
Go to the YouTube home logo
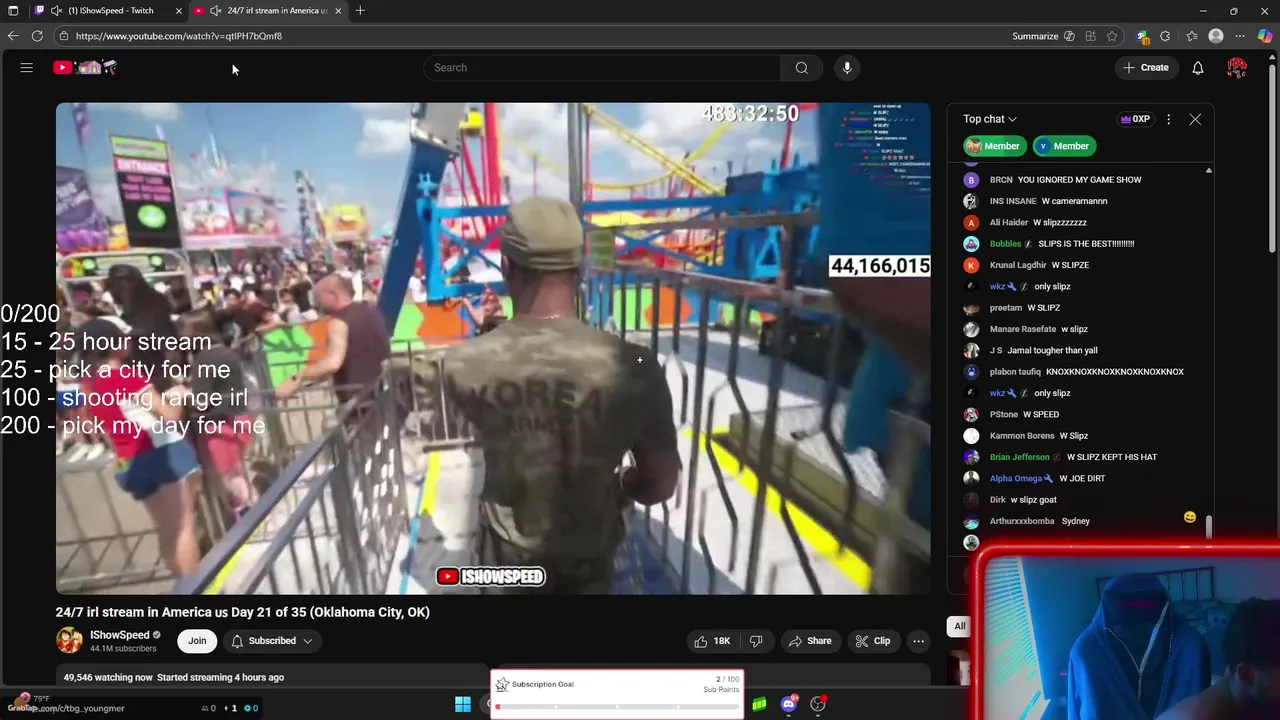[85, 67]
